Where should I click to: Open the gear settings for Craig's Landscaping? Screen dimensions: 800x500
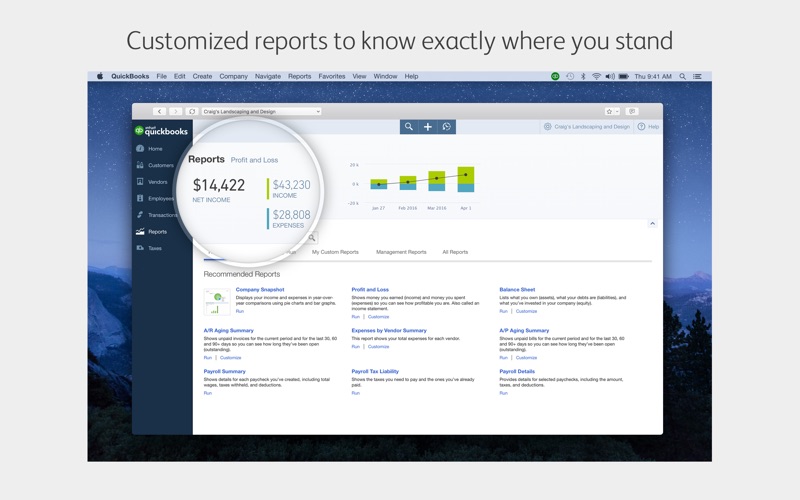[x=548, y=127]
